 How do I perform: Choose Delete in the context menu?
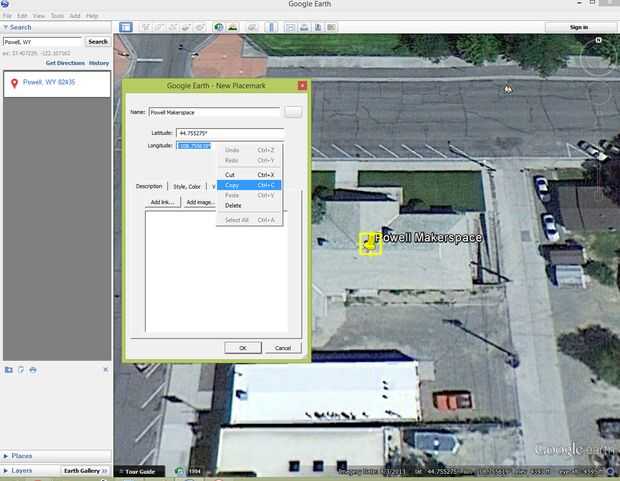tap(249, 206)
